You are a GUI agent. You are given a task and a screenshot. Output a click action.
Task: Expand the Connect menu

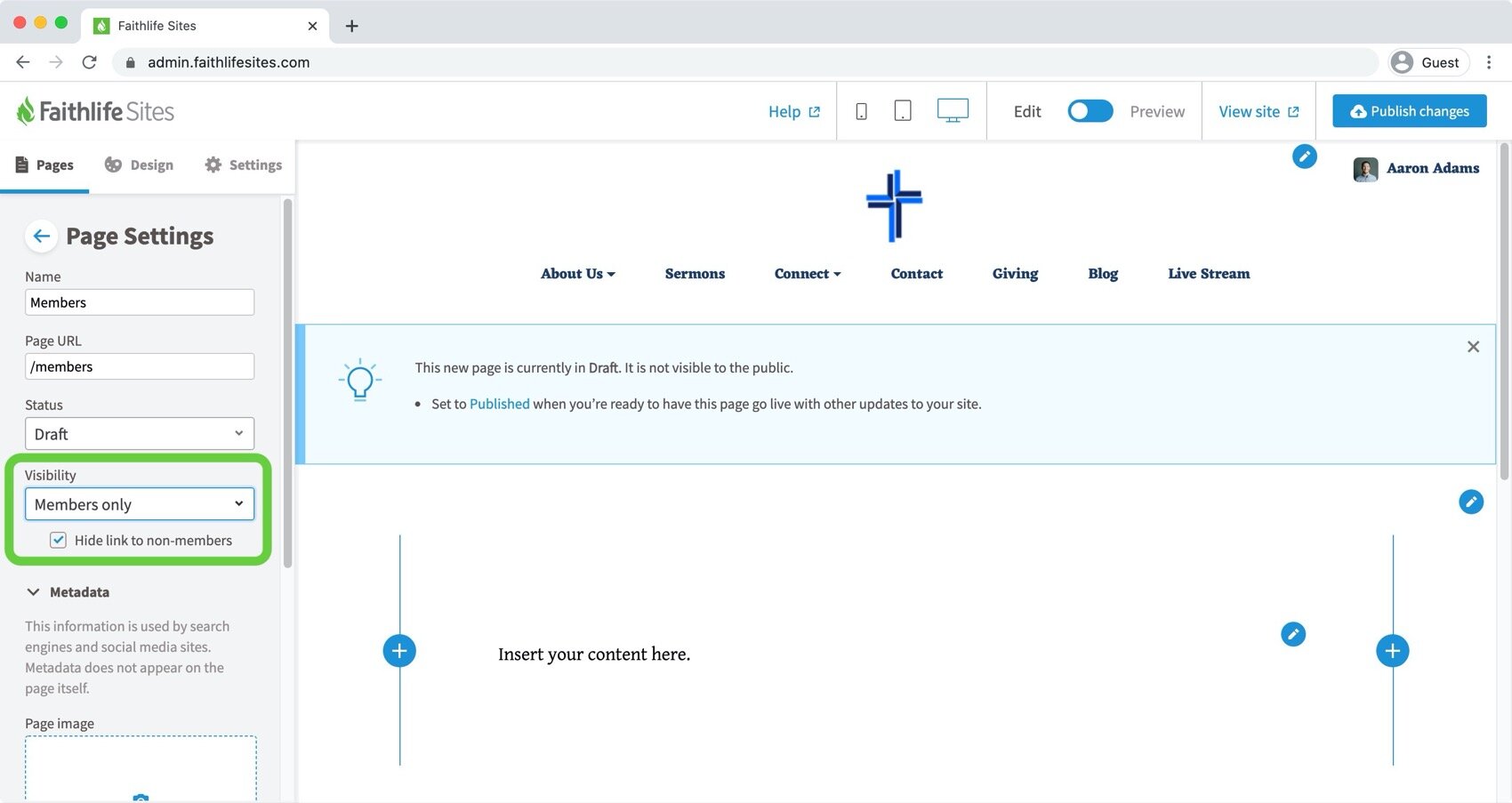coord(808,274)
